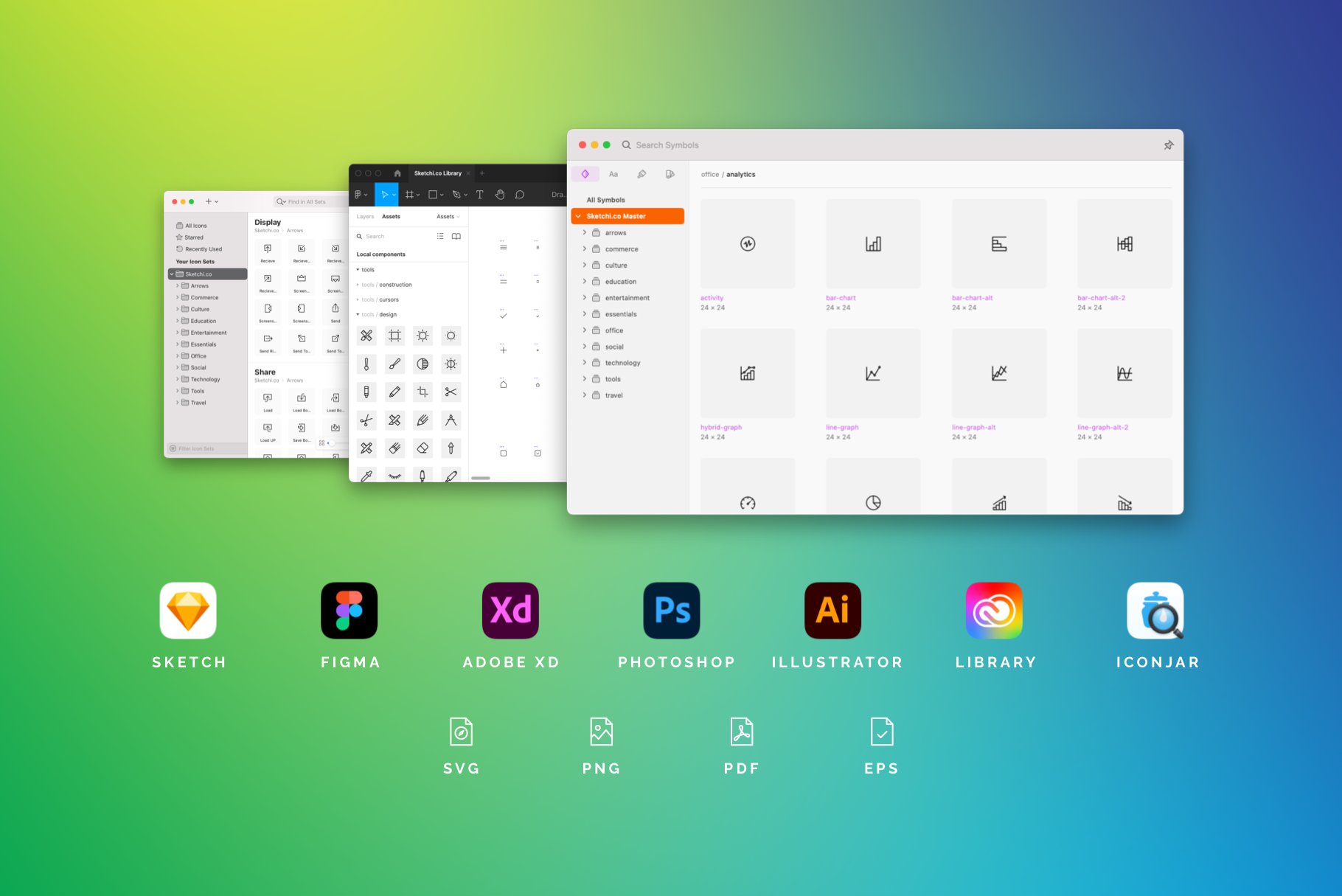Select the text styles Aa tab in Sketch
The height and width of the screenshot is (896, 1342).
(x=613, y=174)
